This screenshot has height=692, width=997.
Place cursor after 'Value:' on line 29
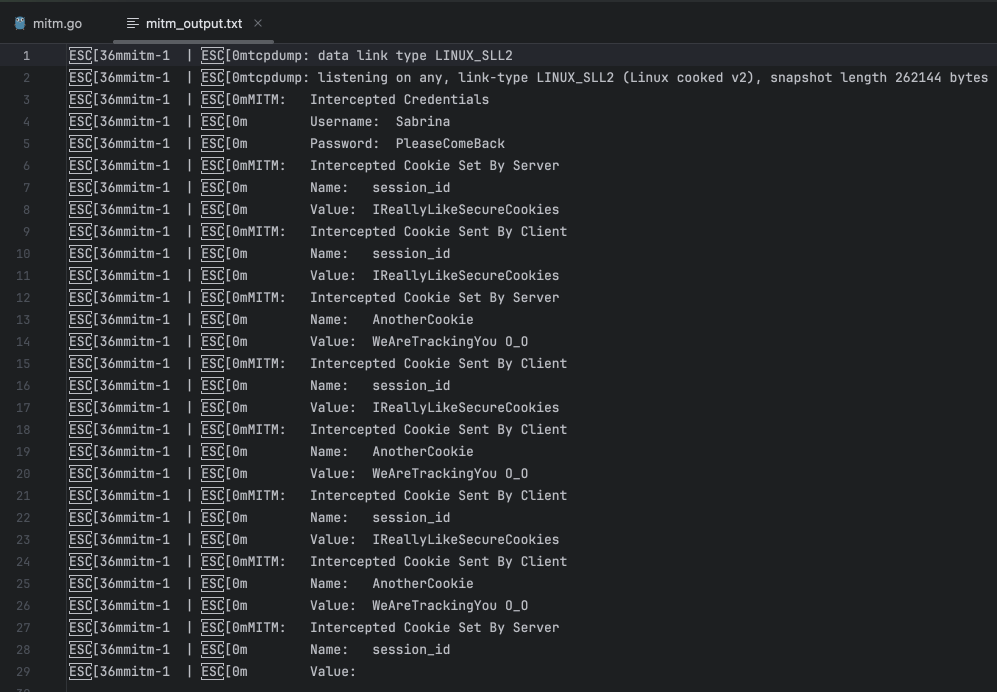click(x=358, y=672)
